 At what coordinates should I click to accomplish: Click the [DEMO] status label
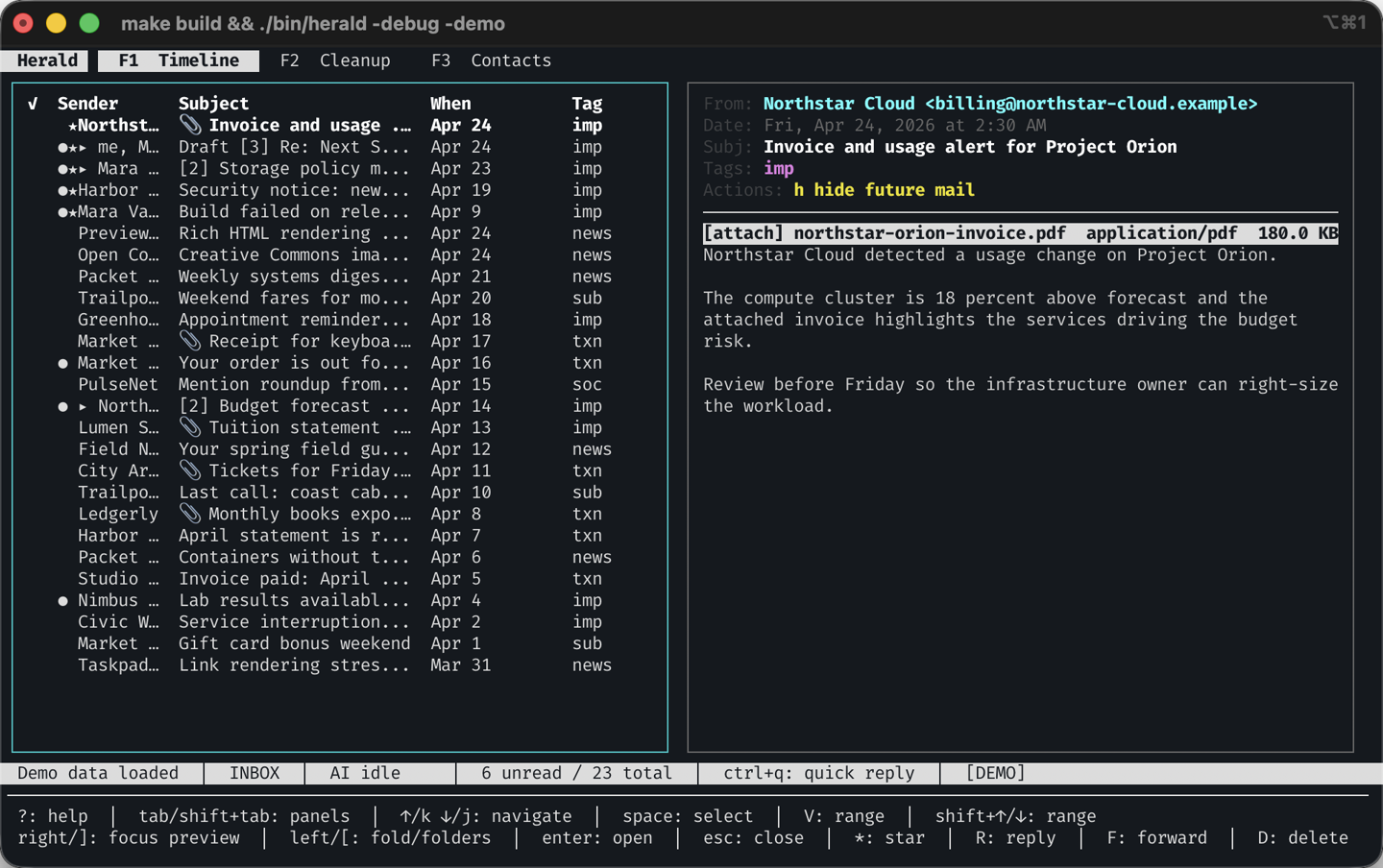click(x=995, y=773)
